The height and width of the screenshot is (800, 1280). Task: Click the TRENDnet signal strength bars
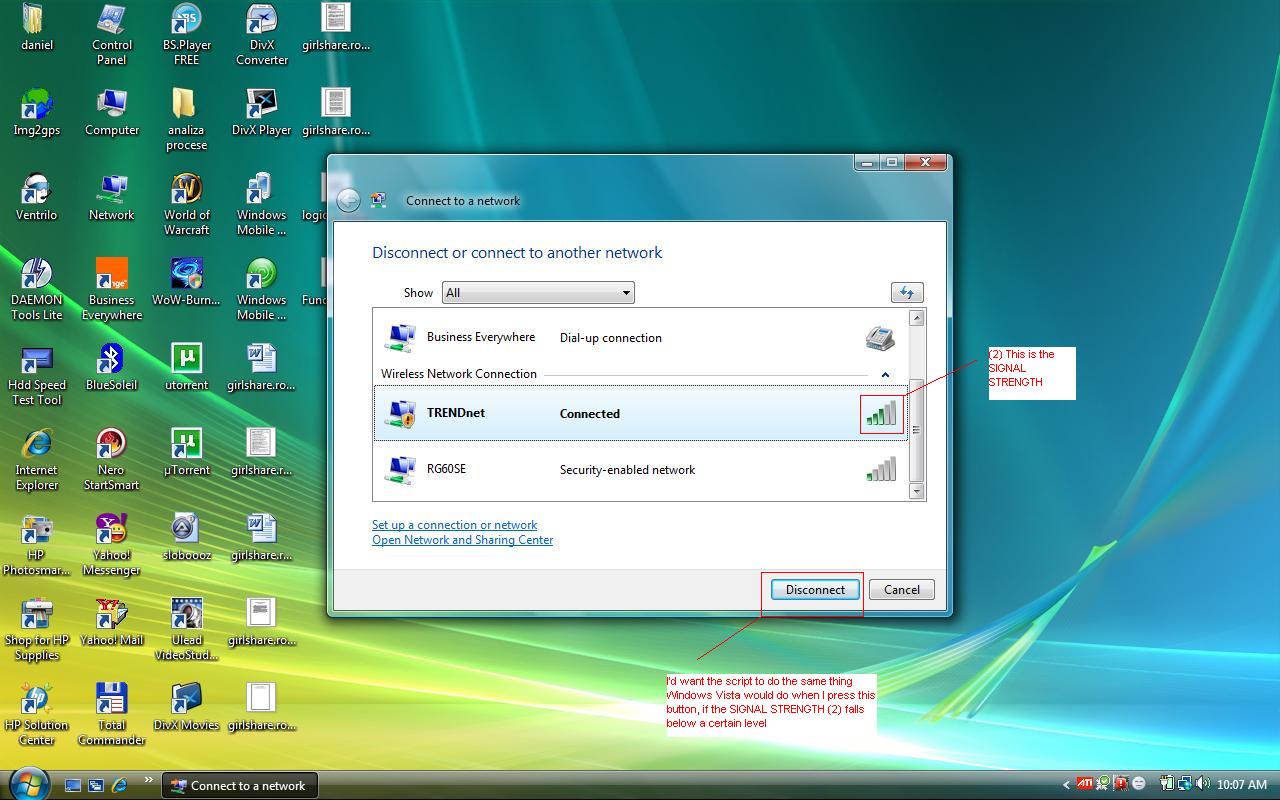[881, 413]
